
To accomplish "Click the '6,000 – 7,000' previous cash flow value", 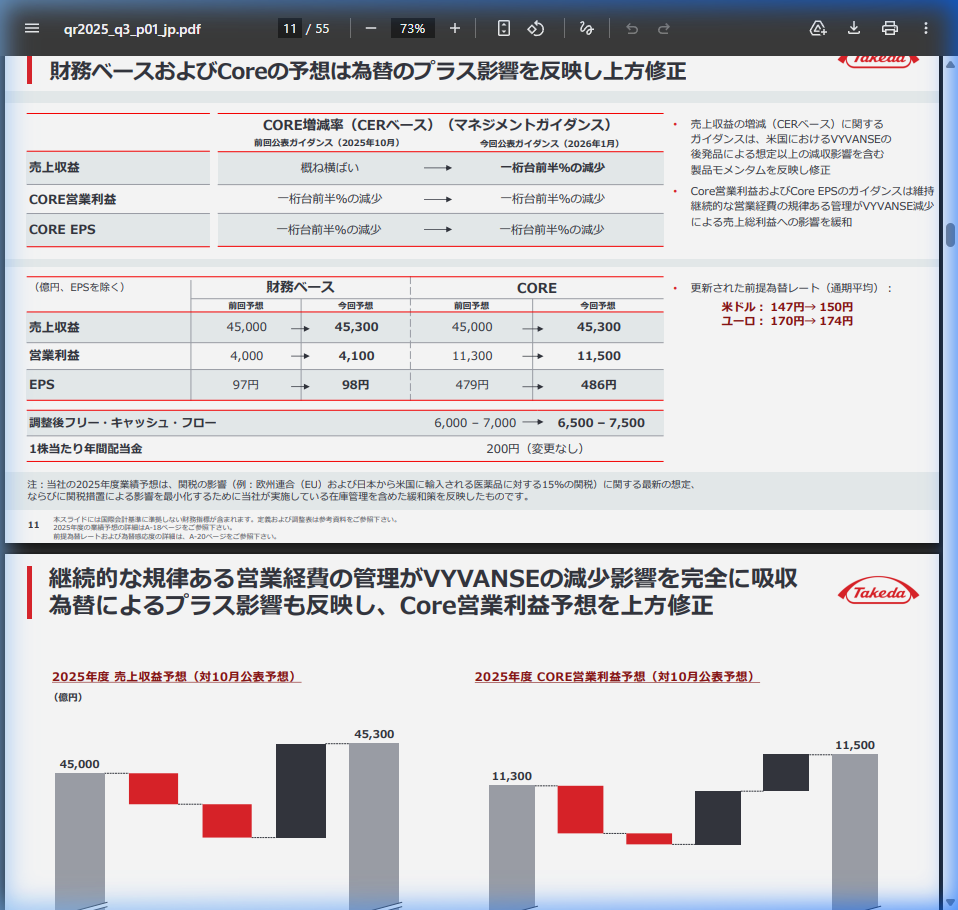I will 475,423.
